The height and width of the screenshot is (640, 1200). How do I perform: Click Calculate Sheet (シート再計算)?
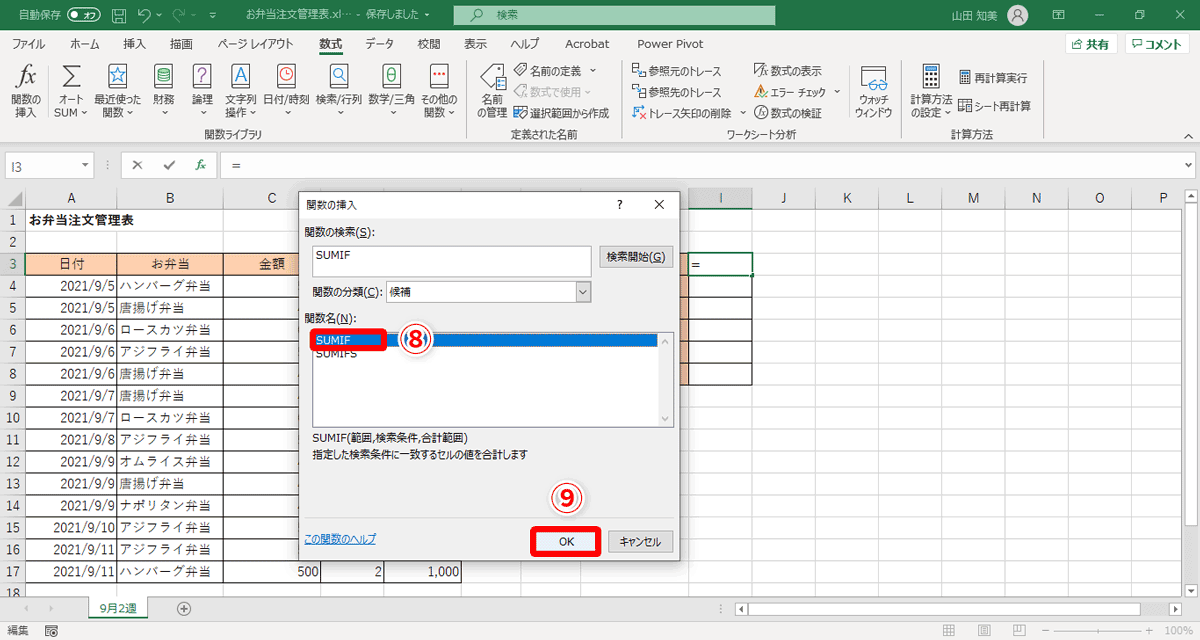coord(995,105)
